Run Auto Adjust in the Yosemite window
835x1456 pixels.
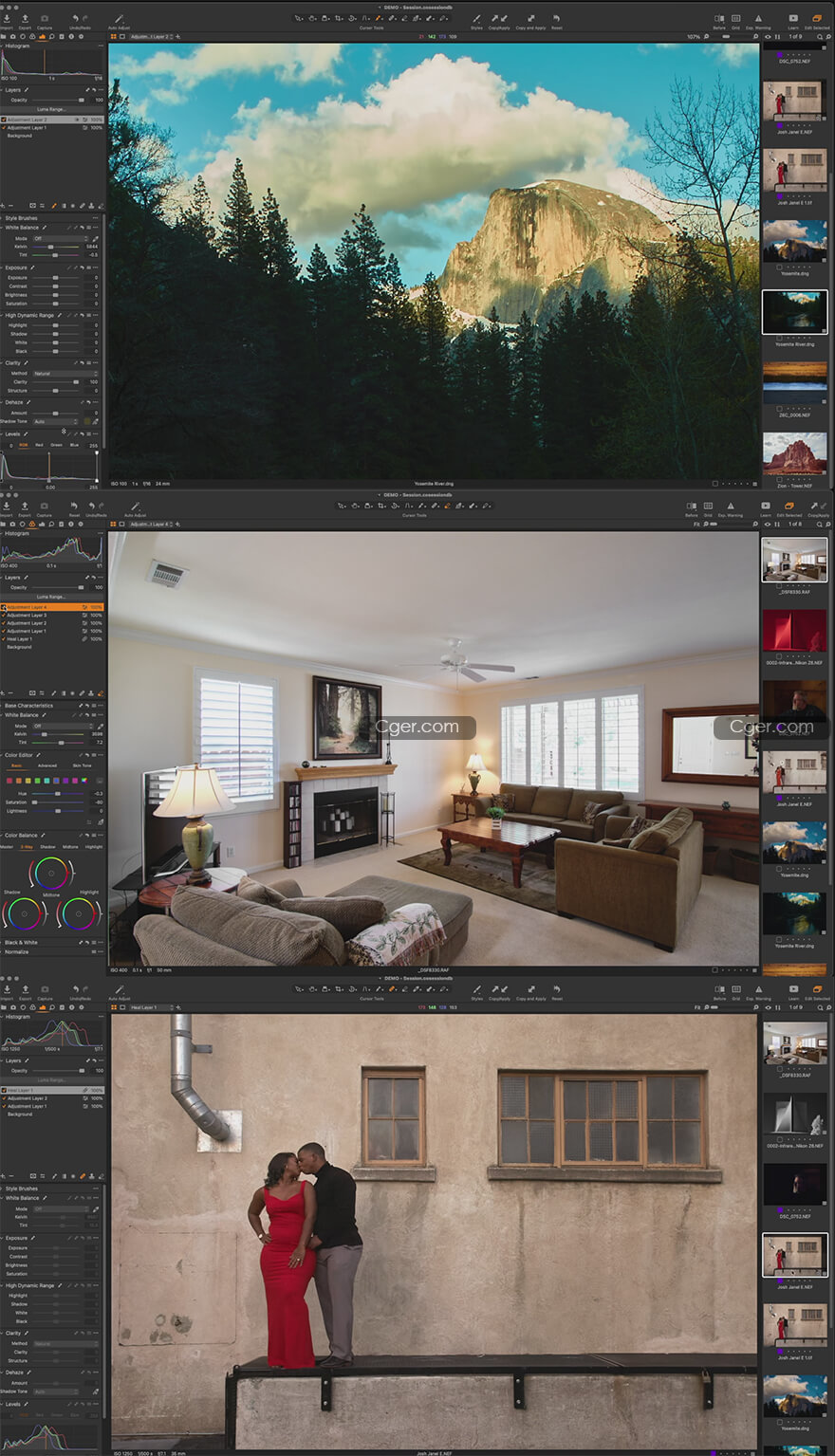click(119, 19)
